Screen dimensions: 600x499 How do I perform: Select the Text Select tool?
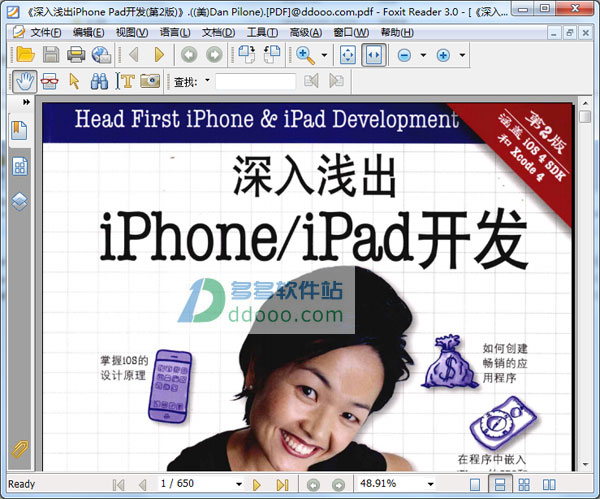(x=125, y=81)
